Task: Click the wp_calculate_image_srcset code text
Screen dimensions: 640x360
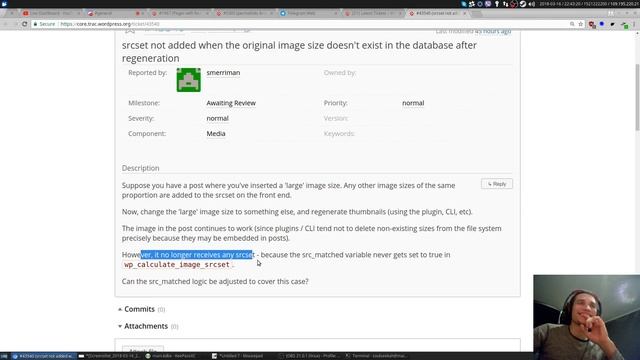Action: (177, 264)
